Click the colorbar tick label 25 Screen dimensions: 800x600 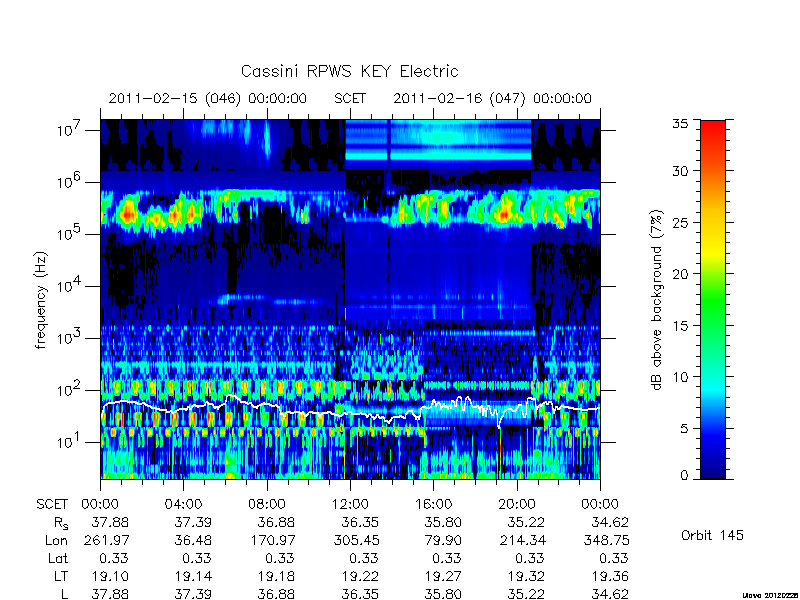(x=680, y=222)
